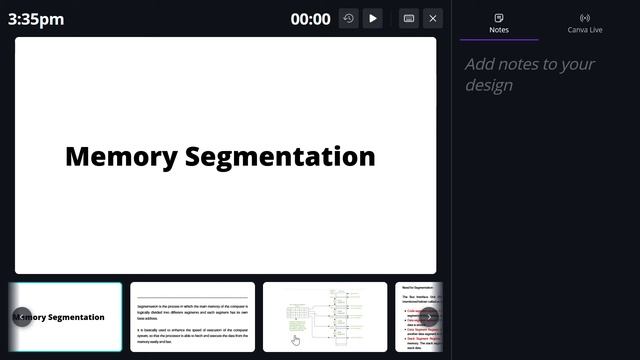Select the Memory Segmentation title slide thumbnail

tap(65, 317)
